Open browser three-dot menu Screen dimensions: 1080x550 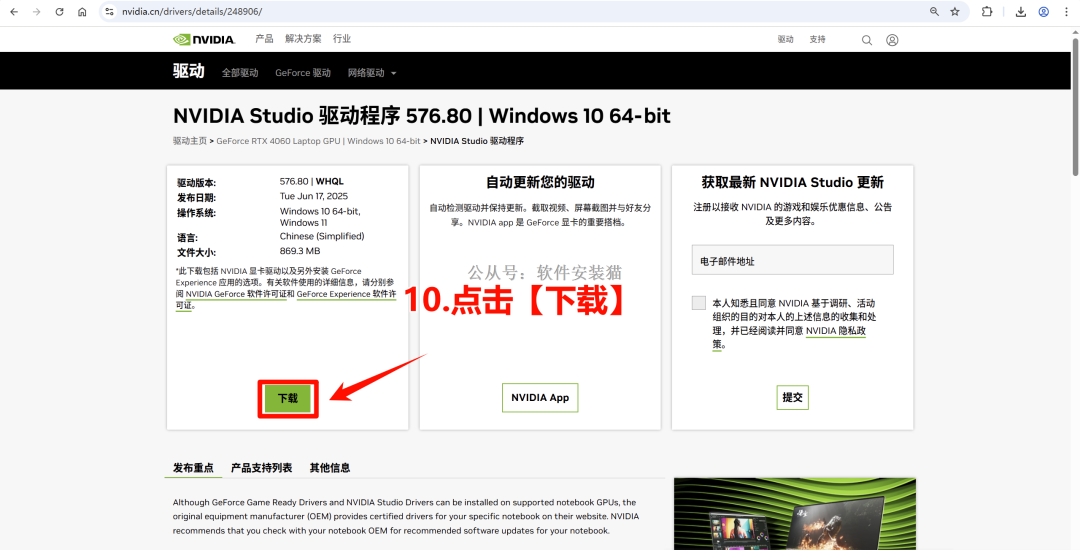click(x=1067, y=12)
